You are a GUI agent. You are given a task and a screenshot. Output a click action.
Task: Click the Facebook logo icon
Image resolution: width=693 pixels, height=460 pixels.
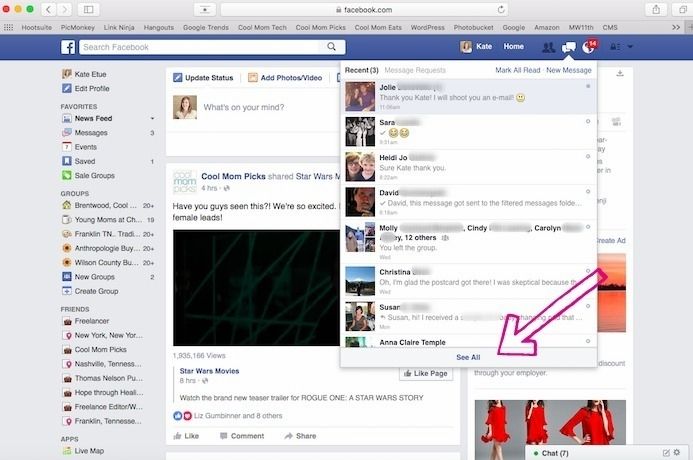click(68, 47)
